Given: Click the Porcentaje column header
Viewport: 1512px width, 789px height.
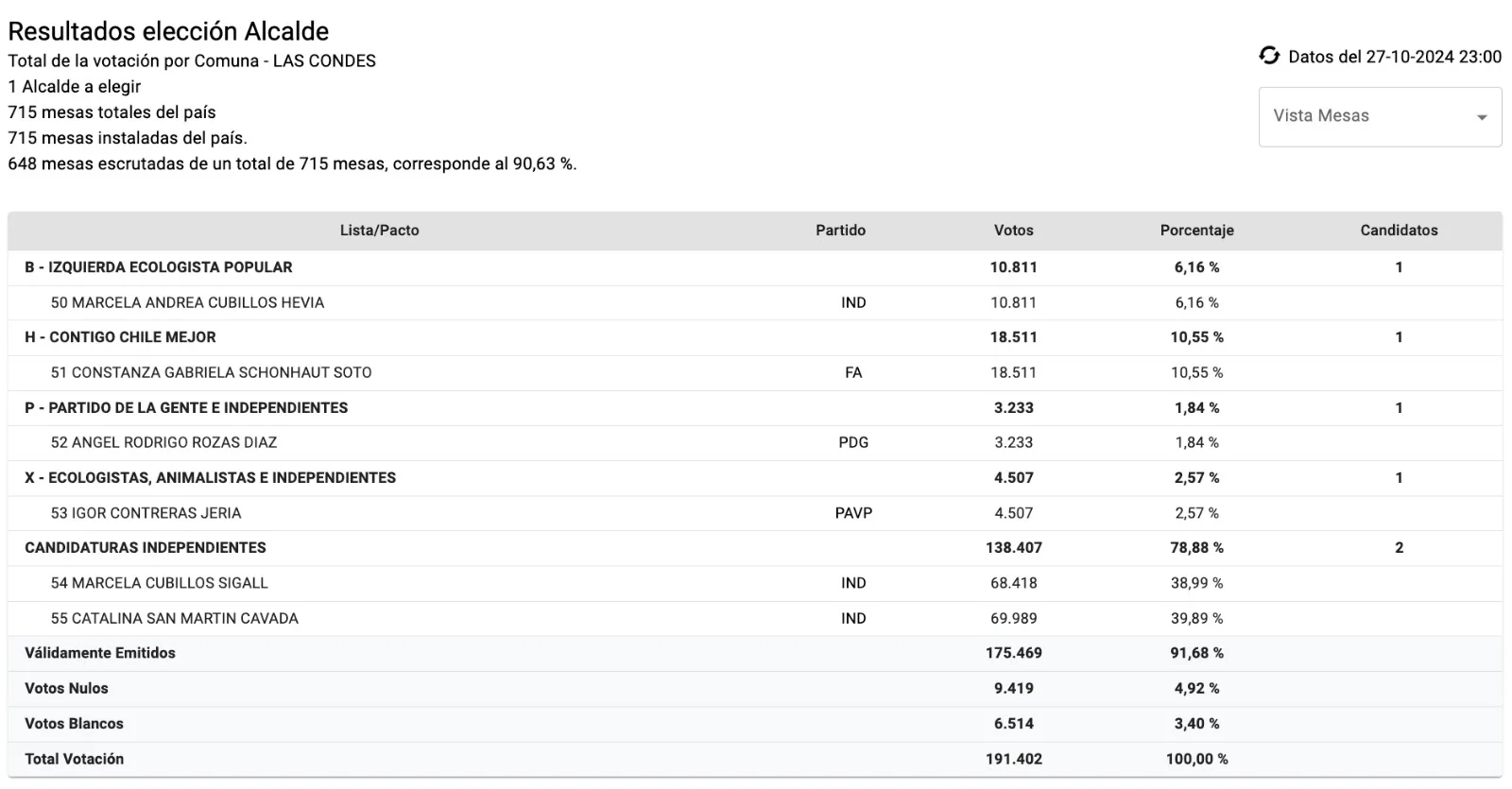Looking at the screenshot, I should [1196, 231].
